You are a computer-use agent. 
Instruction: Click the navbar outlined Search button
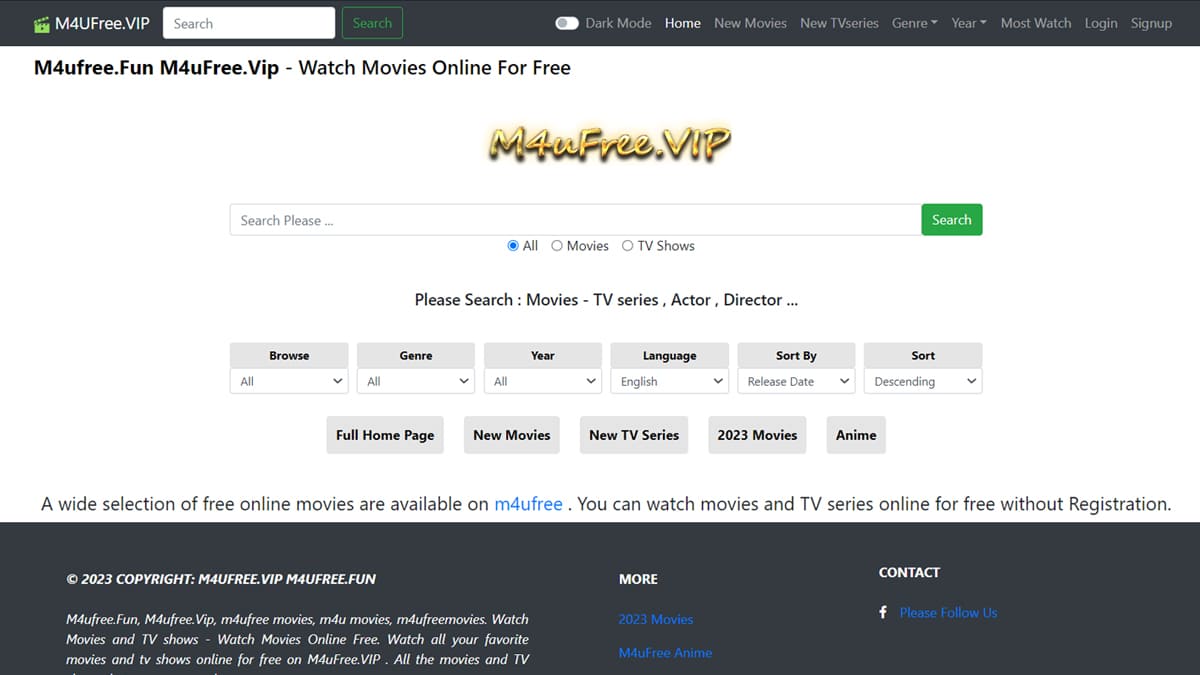click(x=372, y=23)
